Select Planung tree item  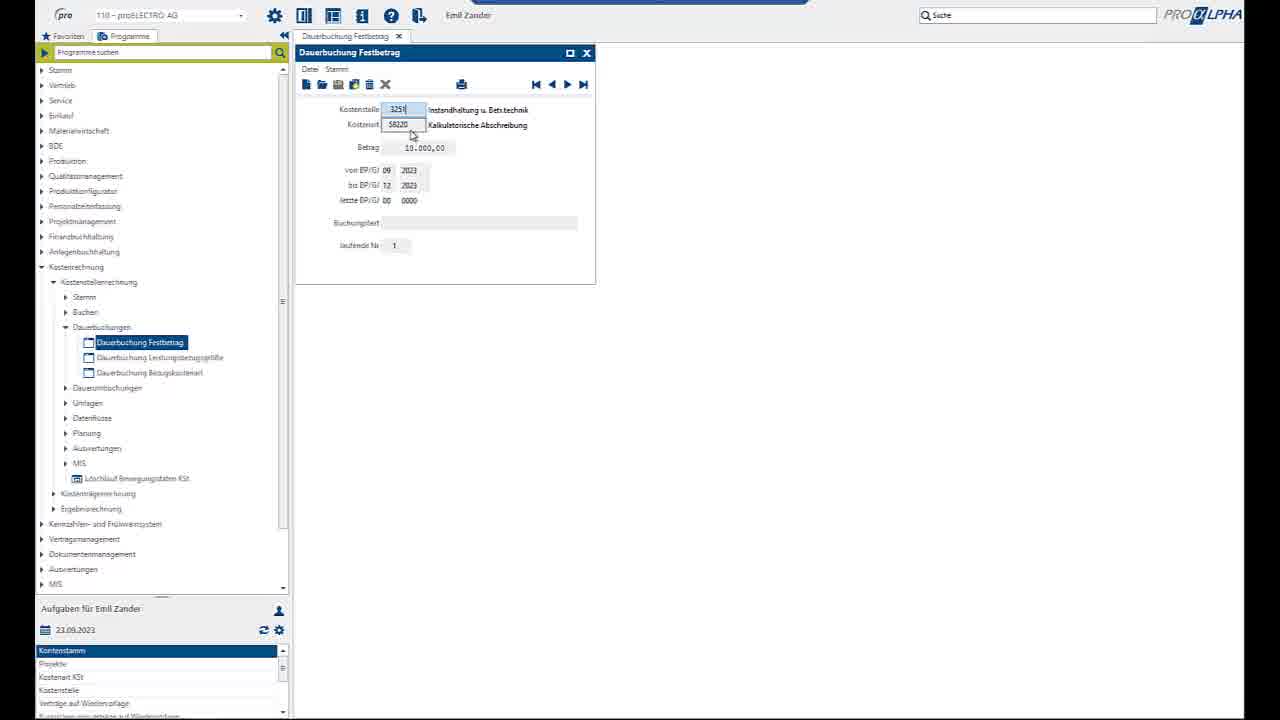coord(87,433)
